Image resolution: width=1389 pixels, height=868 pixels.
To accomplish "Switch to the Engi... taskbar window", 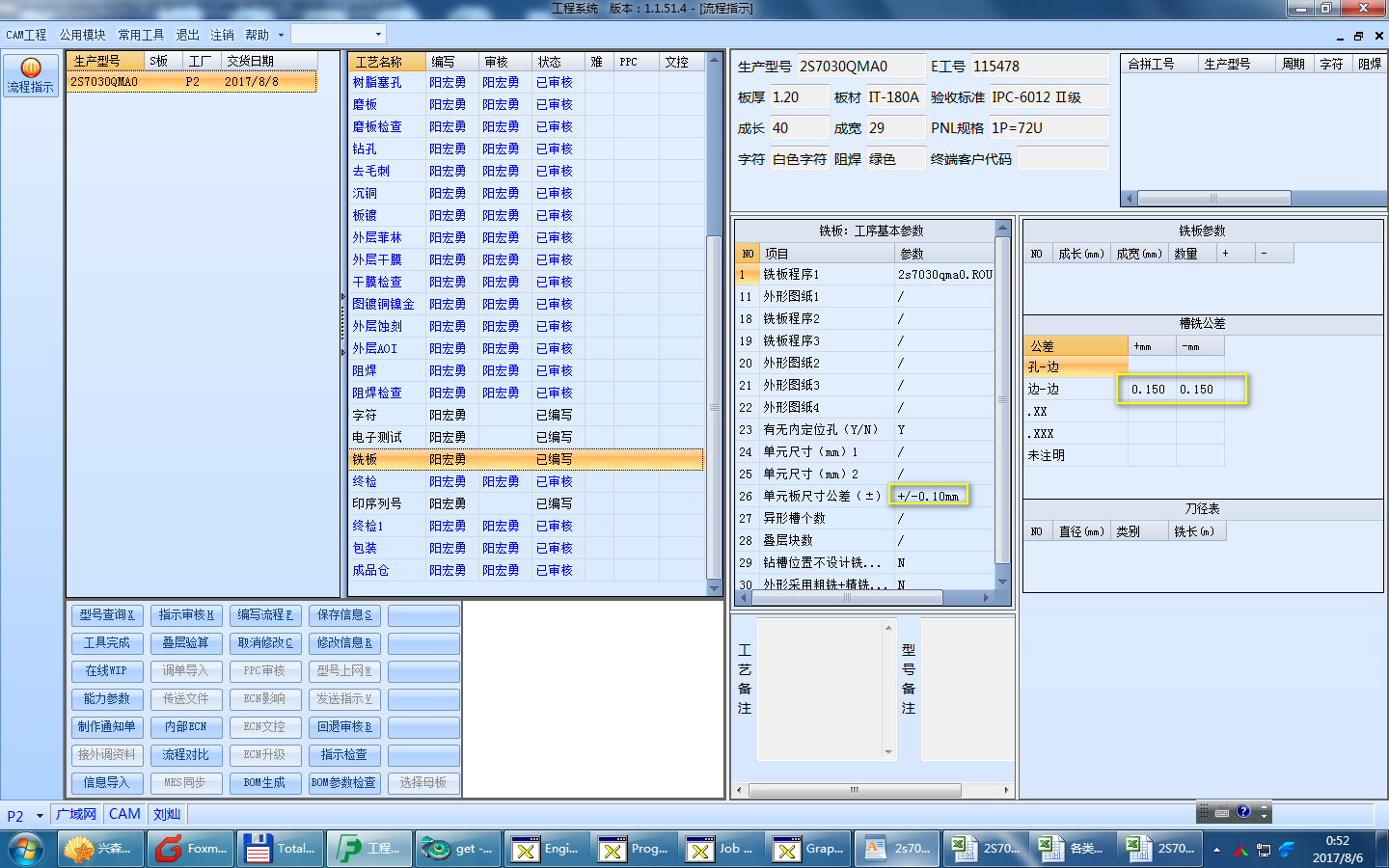I will (547, 849).
